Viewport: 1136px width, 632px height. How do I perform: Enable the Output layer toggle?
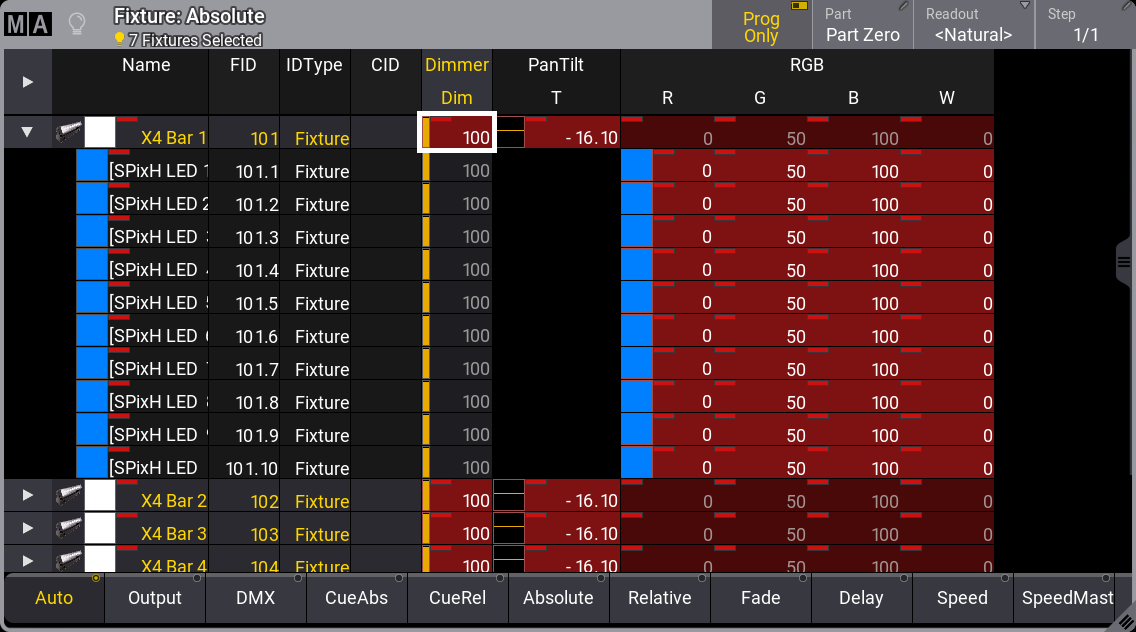155,598
